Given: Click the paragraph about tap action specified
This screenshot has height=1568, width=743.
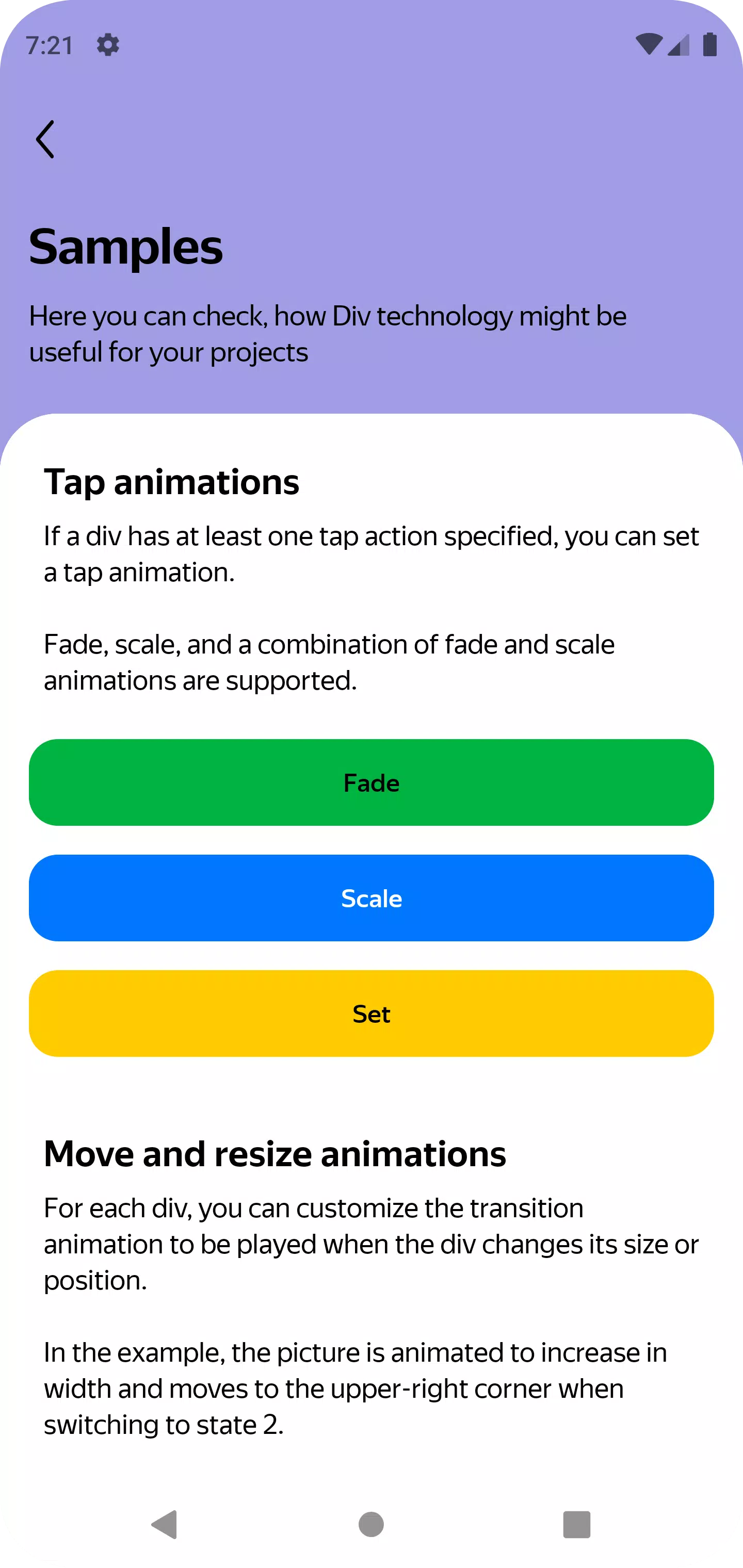Looking at the screenshot, I should (371, 554).
